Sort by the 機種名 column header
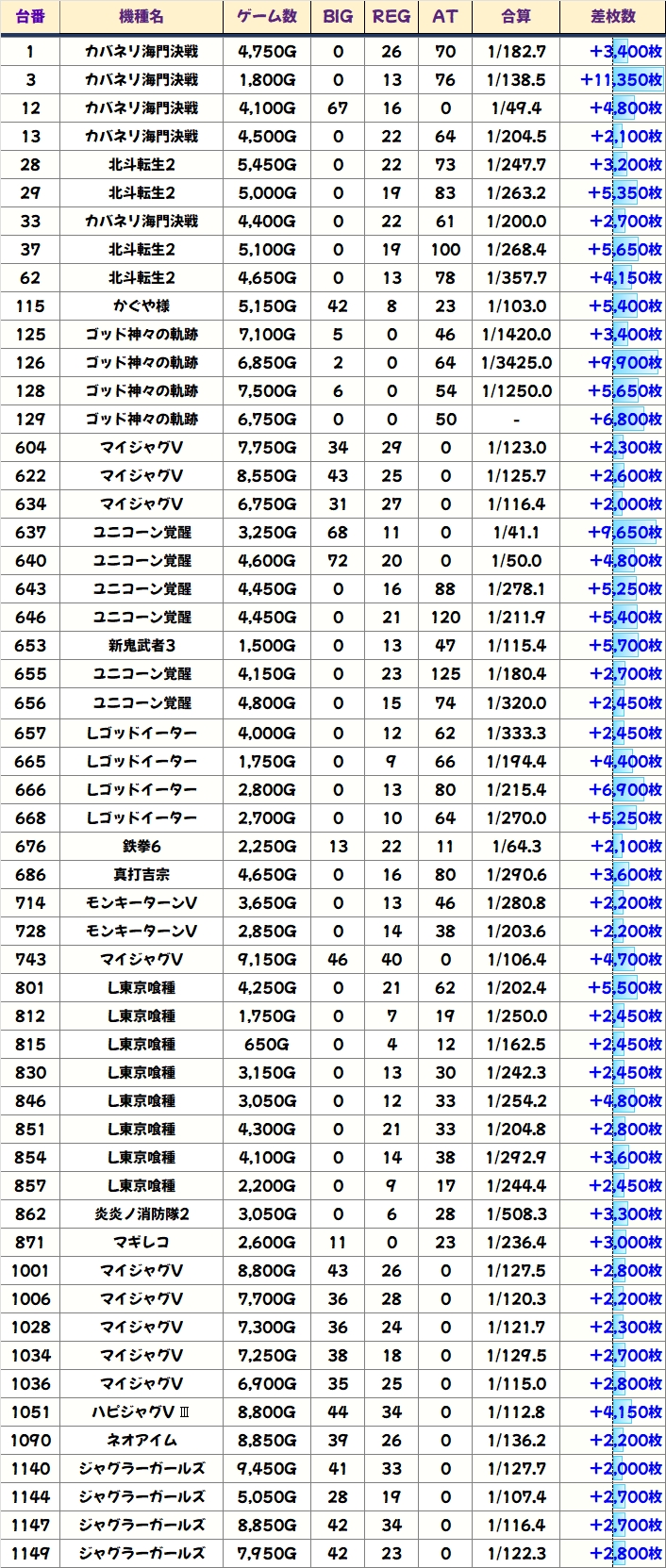 click(x=142, y=16)
